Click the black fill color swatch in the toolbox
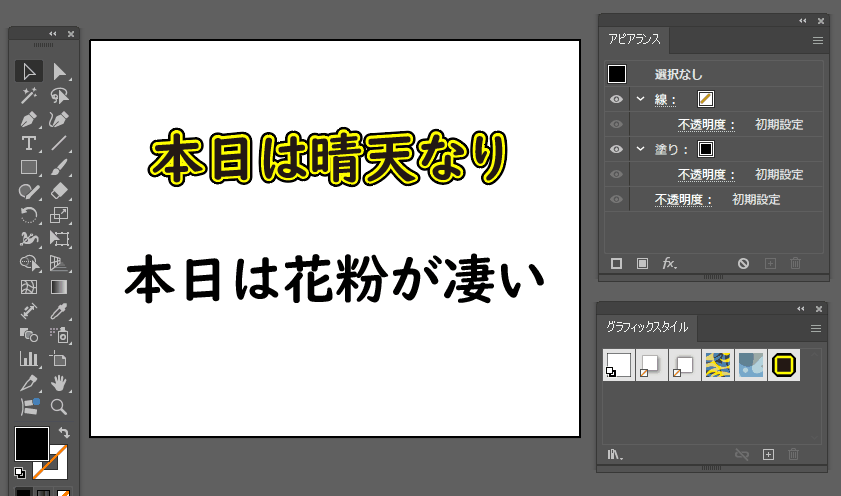The height and width of the screenshot is (496, 841). pos(31,443)
